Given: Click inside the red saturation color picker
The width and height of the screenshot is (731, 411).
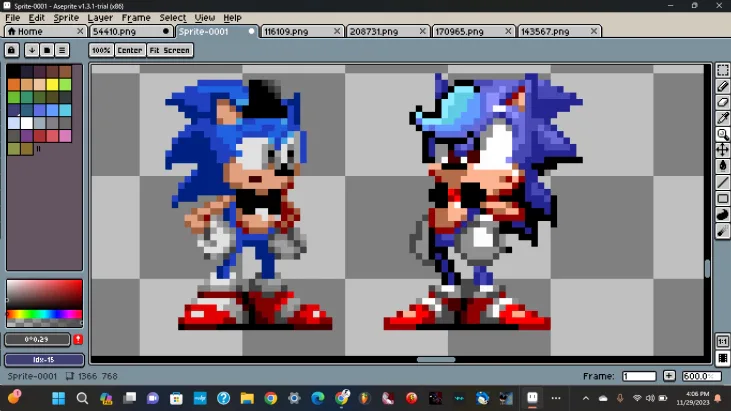Looking at the screenshot, I should pyautogui.click(x=45, y=294).
